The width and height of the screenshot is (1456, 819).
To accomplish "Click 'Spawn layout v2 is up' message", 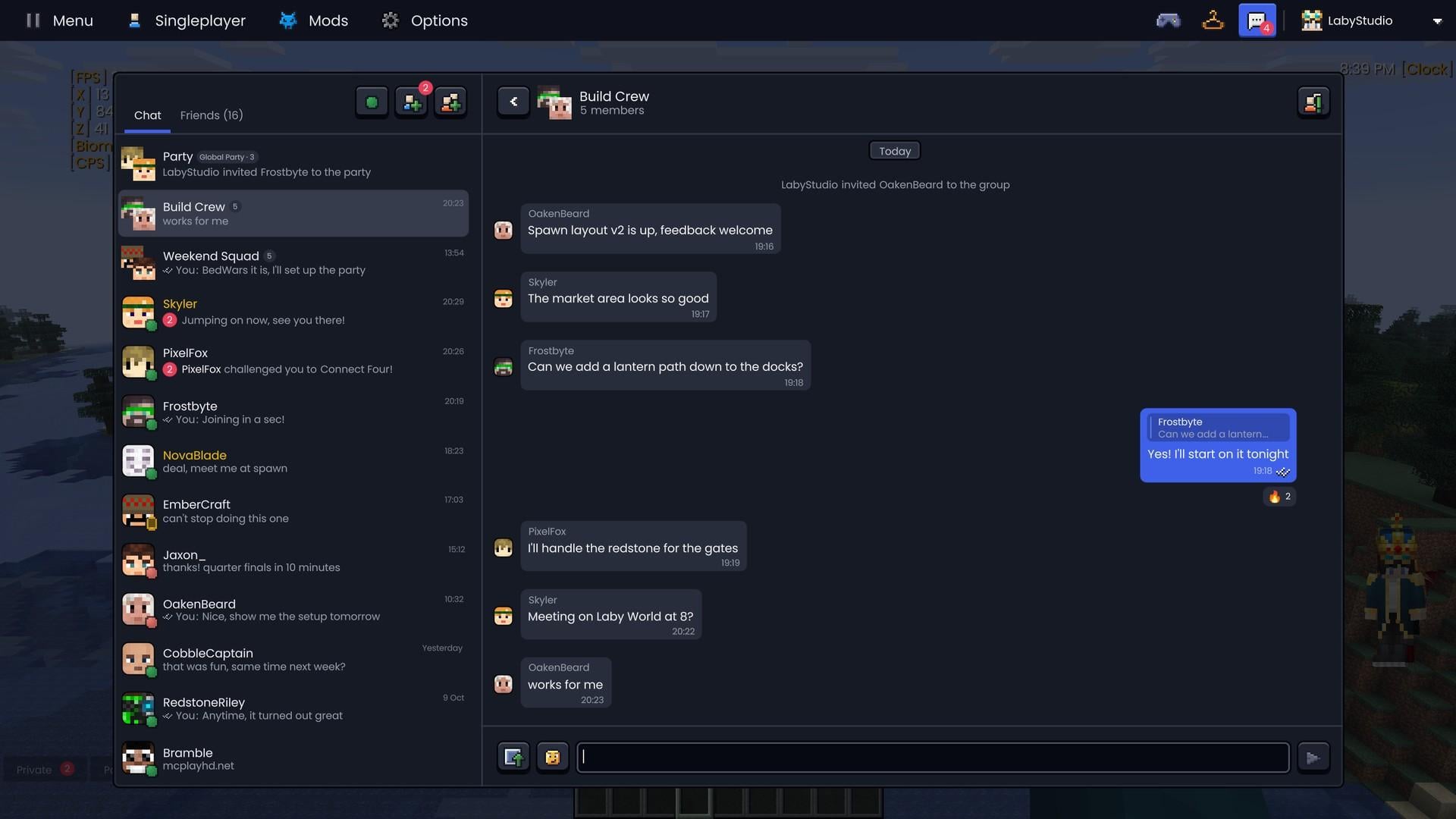I will pos(650,230).
